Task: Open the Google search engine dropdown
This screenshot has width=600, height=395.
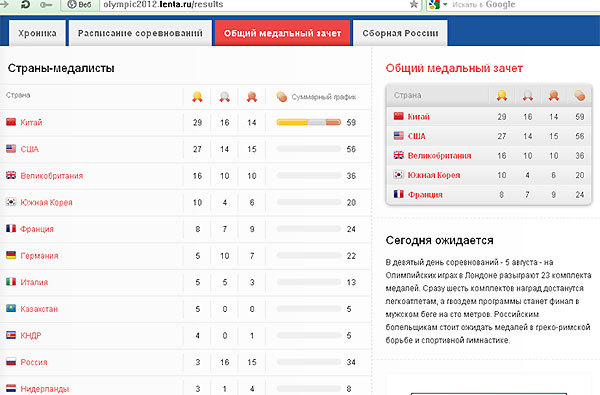Action: [x=438, y=5]
